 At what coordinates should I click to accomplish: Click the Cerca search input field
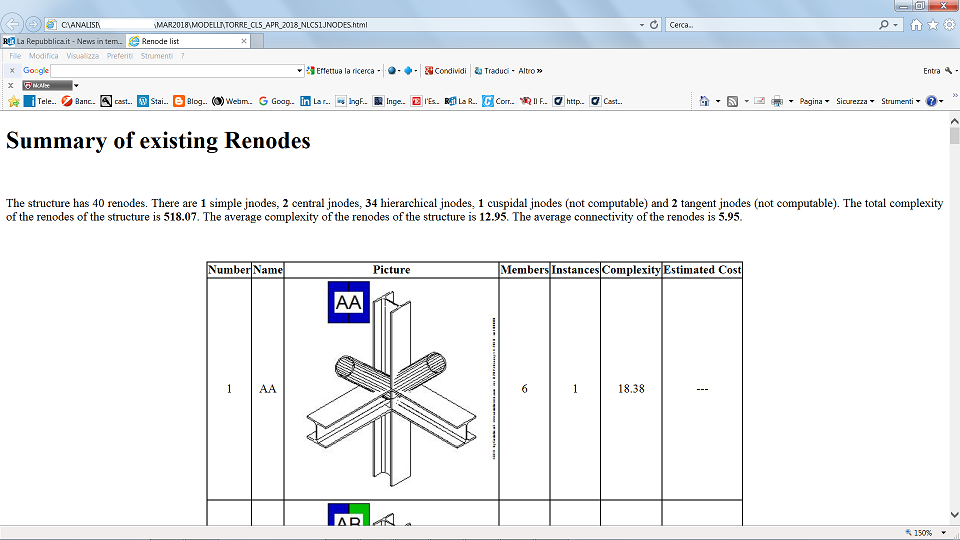tap(770, 24)
